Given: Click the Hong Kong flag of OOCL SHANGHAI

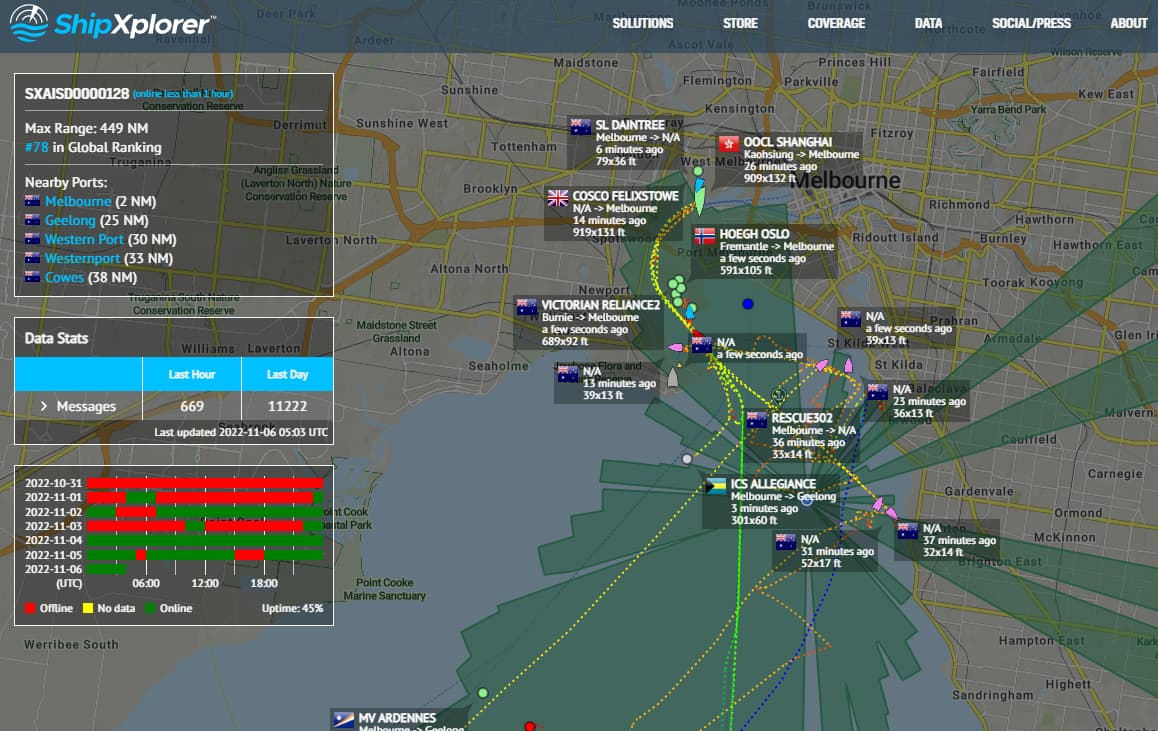Looking at the screenshot, I should click(729, 144).
